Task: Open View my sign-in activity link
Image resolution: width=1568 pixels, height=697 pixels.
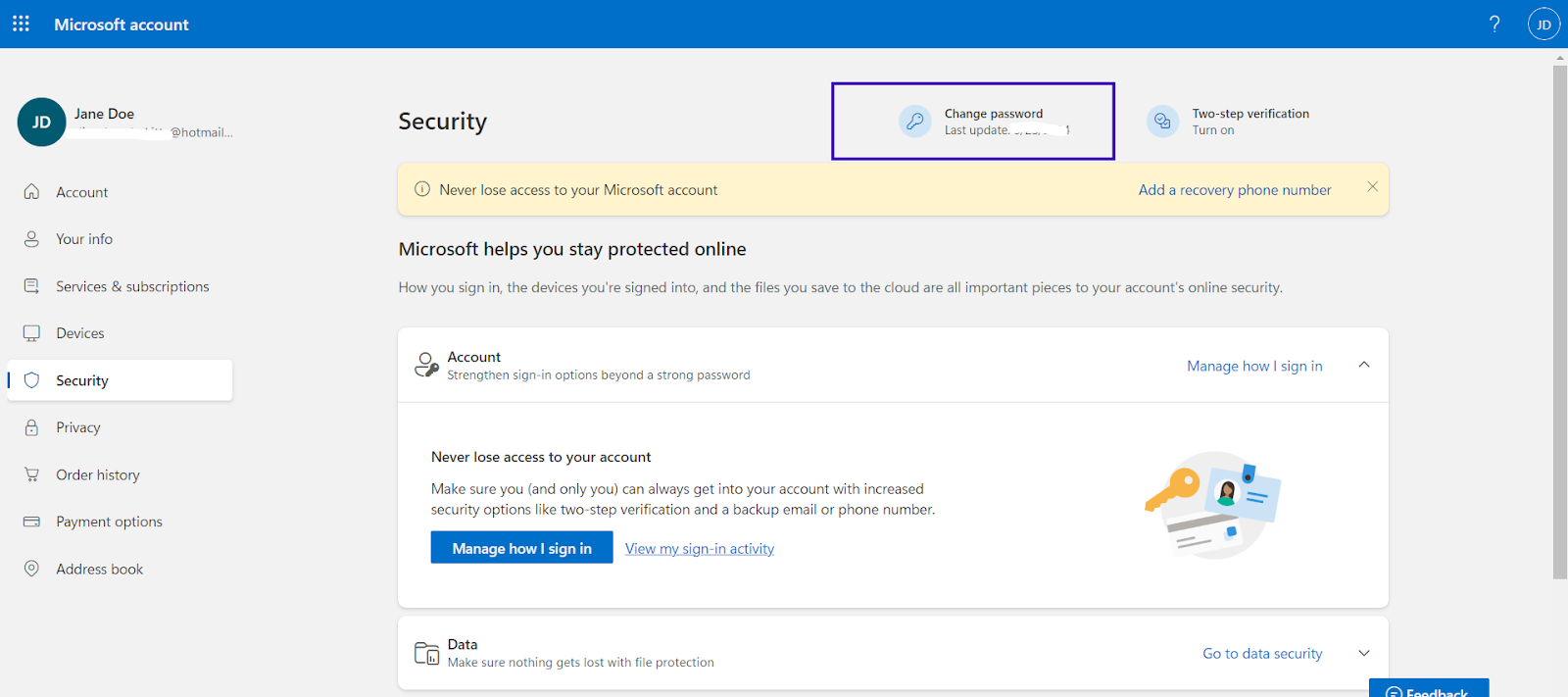Action: [x=700, y=549]
